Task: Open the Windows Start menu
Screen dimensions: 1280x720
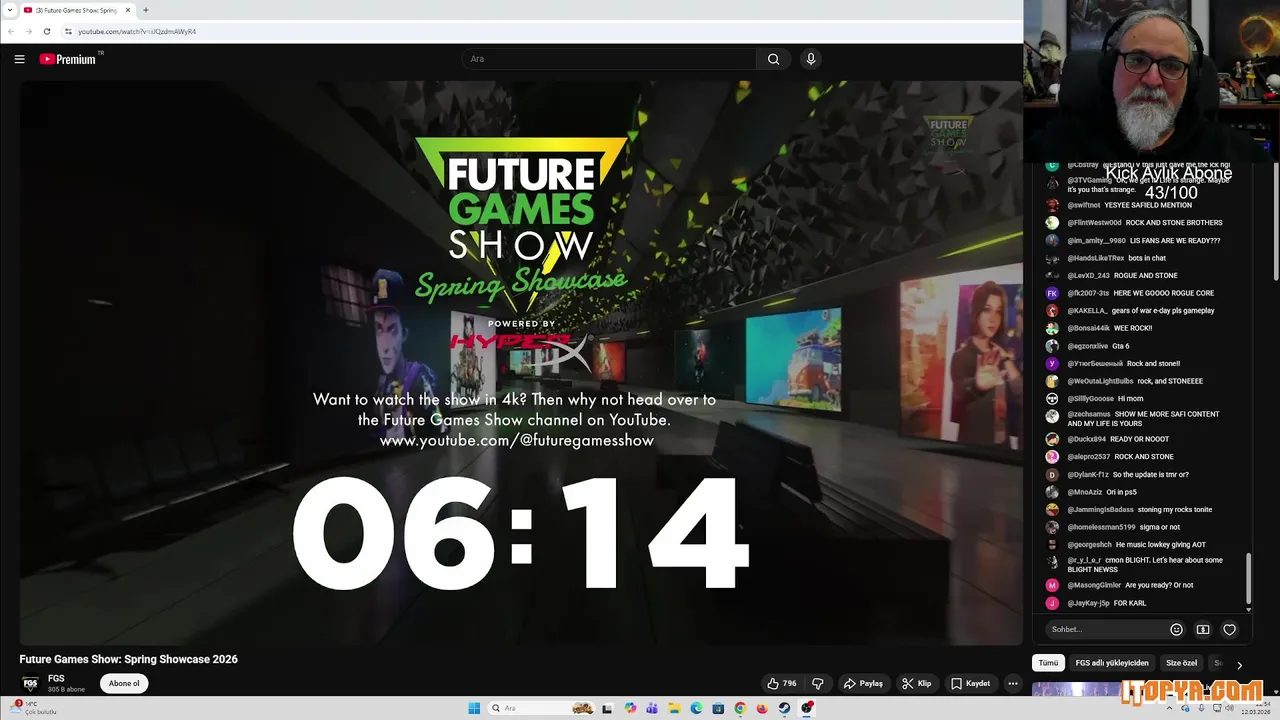Action: pyautogui.click(x=474, y=708)
